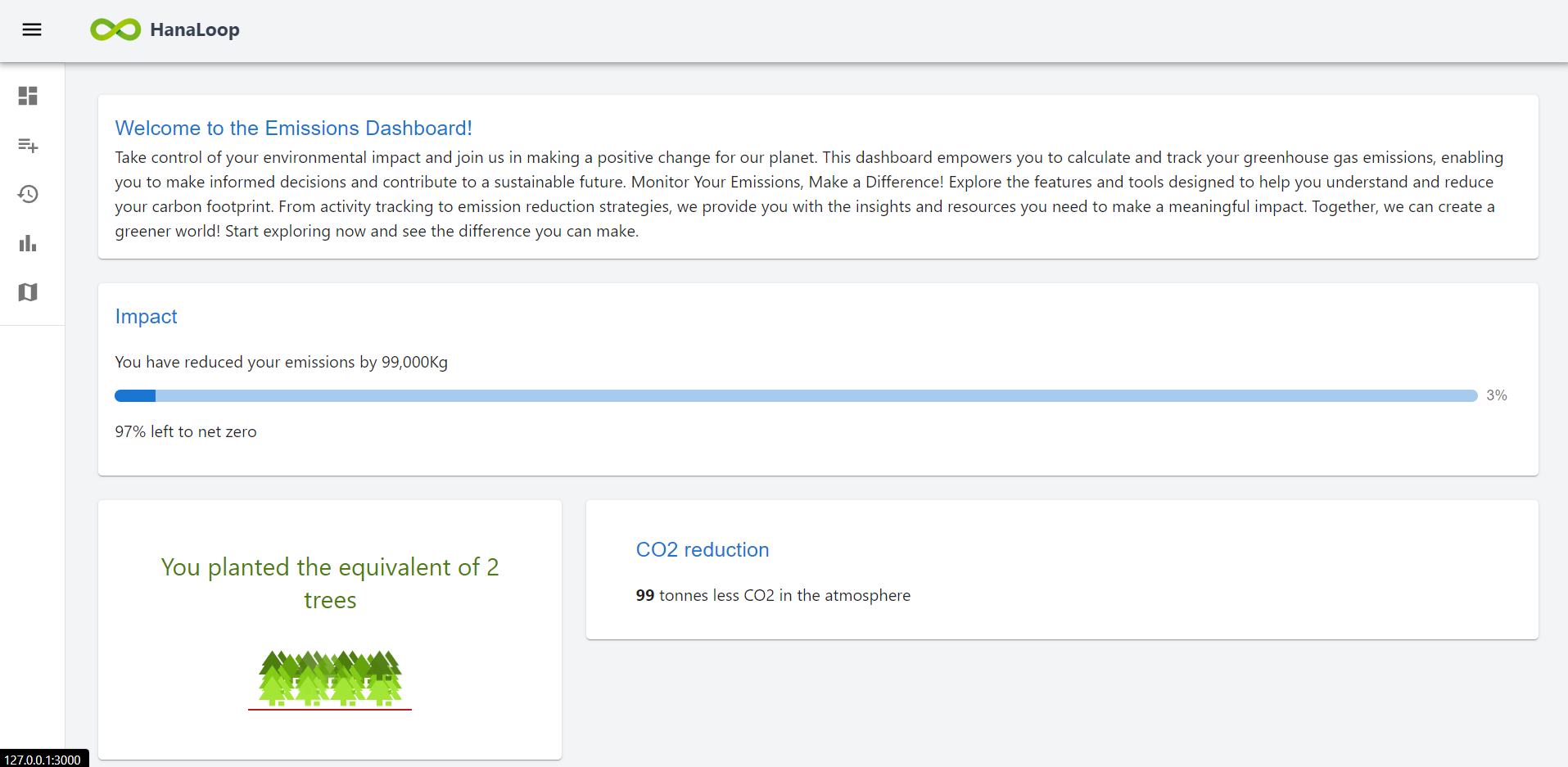Click the 127.0.0.1:3000 status label

(x=43, y=760)
